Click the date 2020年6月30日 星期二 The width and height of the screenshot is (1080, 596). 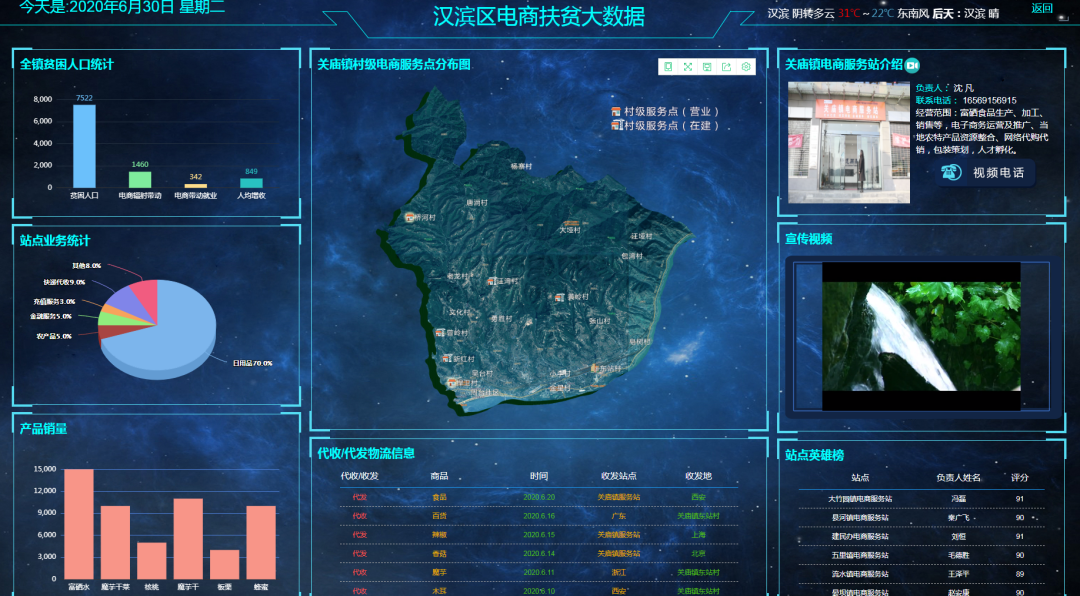pos(147,8)
